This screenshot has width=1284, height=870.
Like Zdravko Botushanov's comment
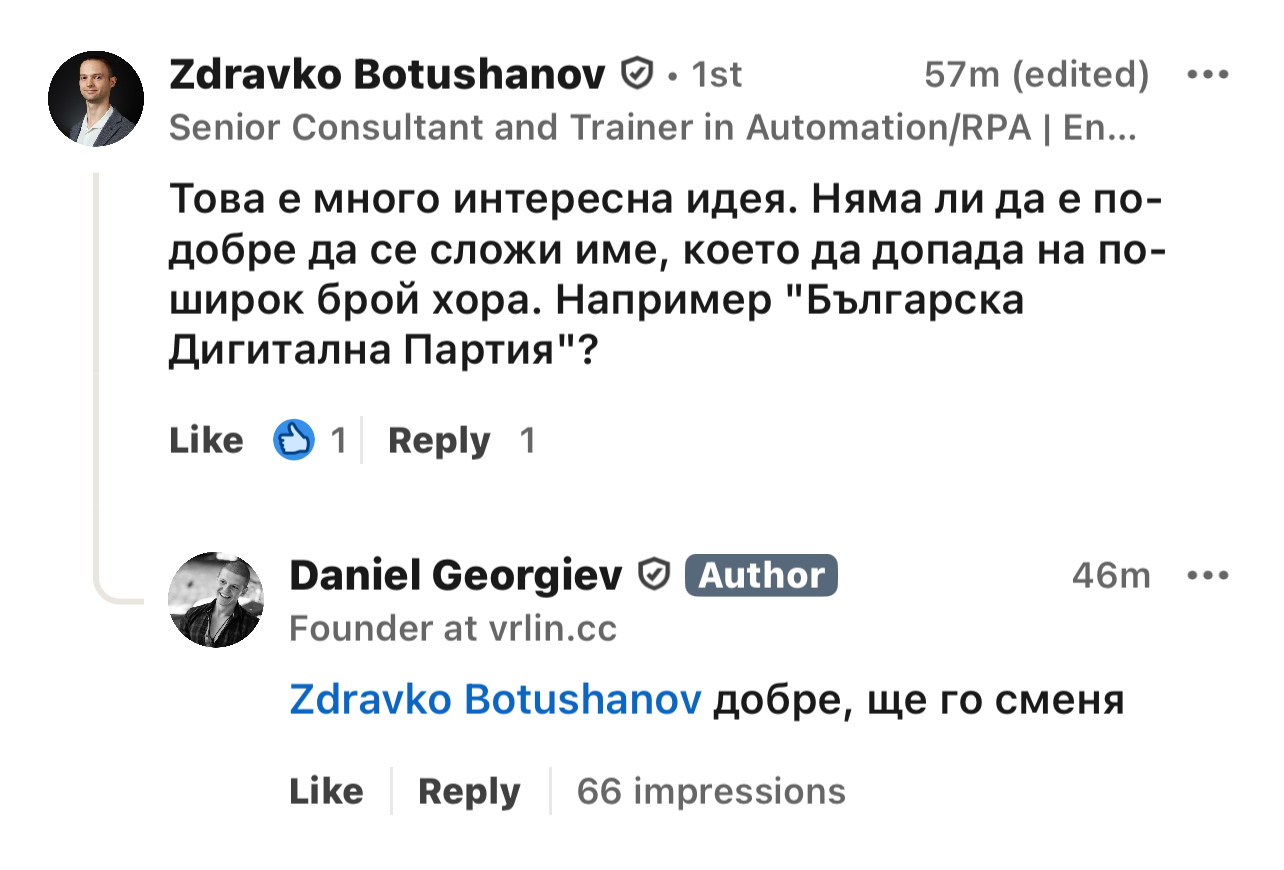click(206, 440)
